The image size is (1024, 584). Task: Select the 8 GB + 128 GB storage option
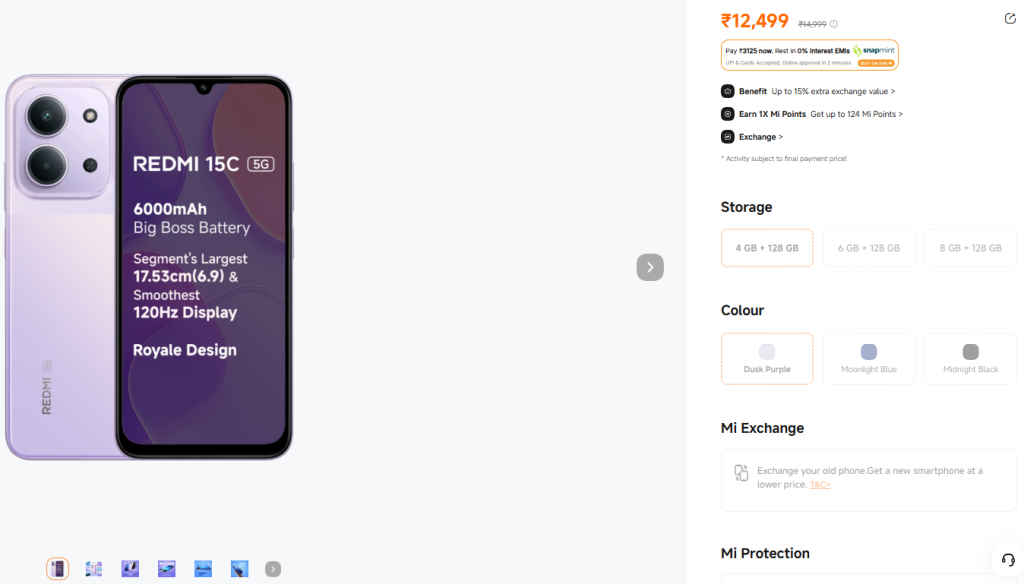coord(969,248)
